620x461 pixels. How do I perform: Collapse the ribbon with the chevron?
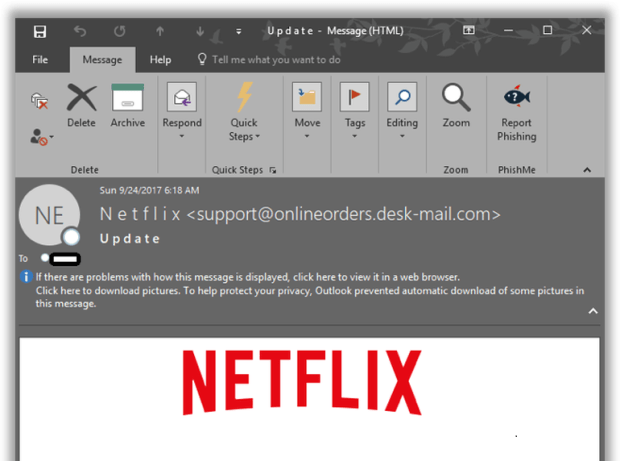pos(587,170)
